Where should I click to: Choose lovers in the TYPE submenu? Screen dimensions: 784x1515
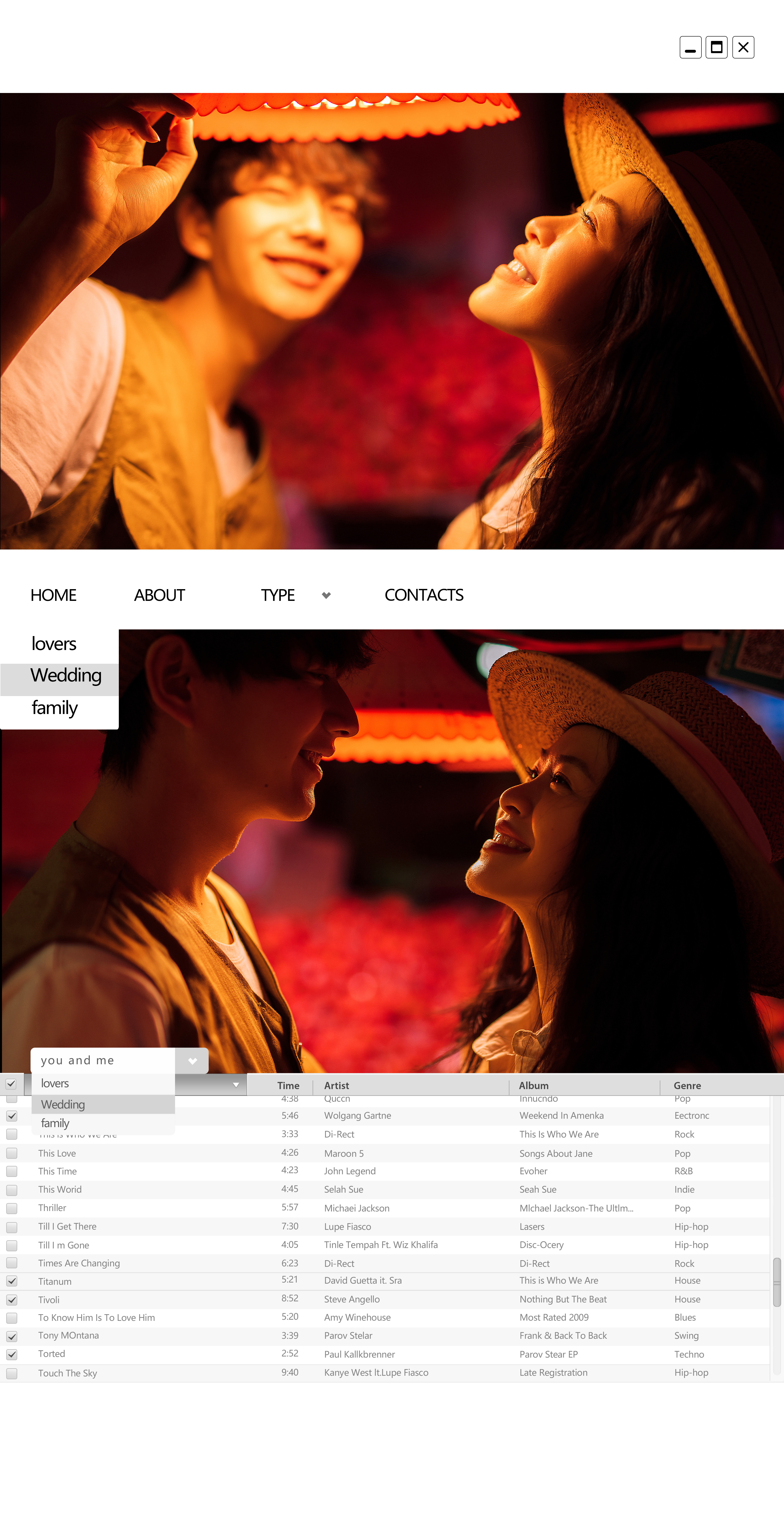tap(59, 644)
